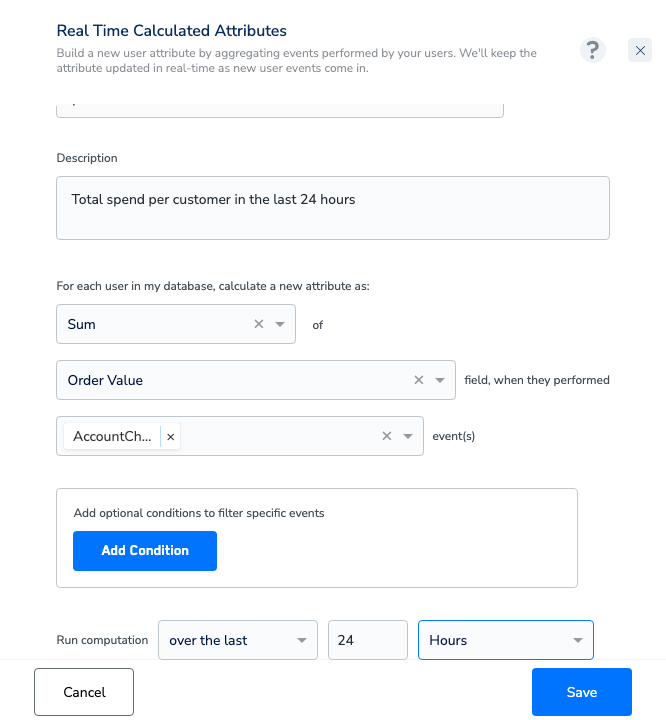Clear the Sum aggregation selection
Screen dimensions: 666x720
point(259,324)
